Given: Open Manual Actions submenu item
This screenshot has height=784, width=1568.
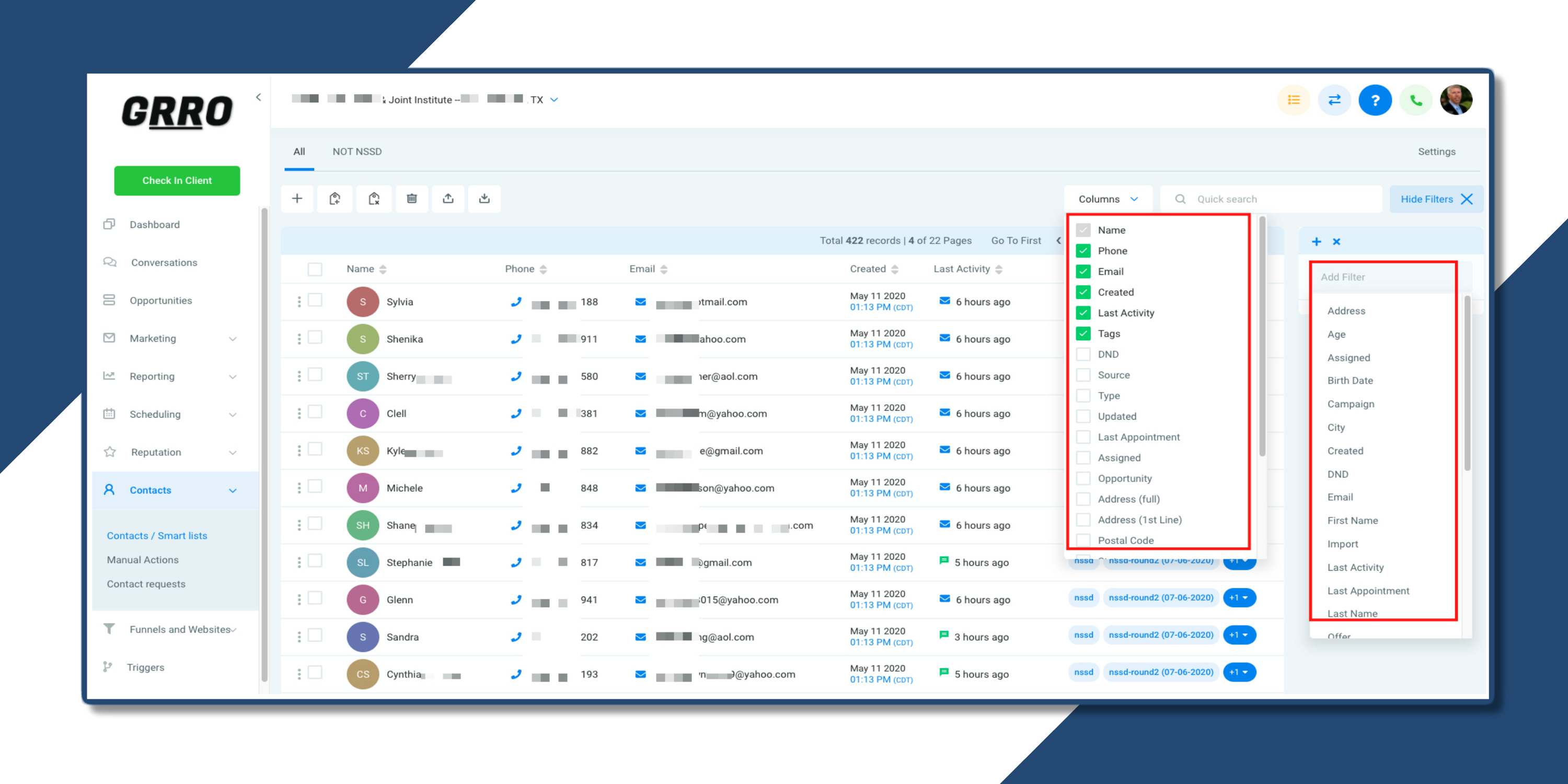Looking at the screenshot, I should click(143, 560).
